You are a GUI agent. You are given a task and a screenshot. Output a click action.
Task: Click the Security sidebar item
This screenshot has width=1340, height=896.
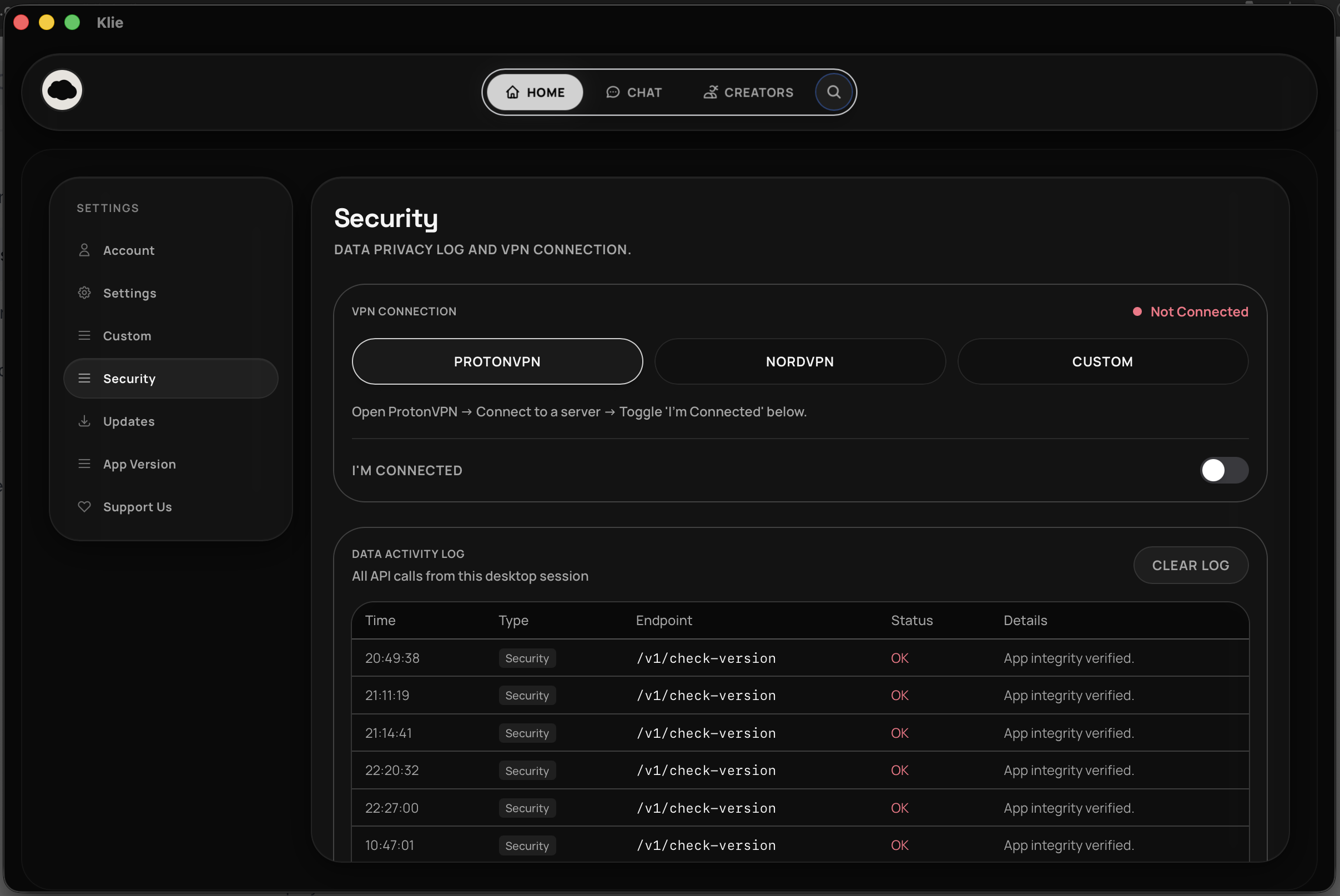coord(171,378)
